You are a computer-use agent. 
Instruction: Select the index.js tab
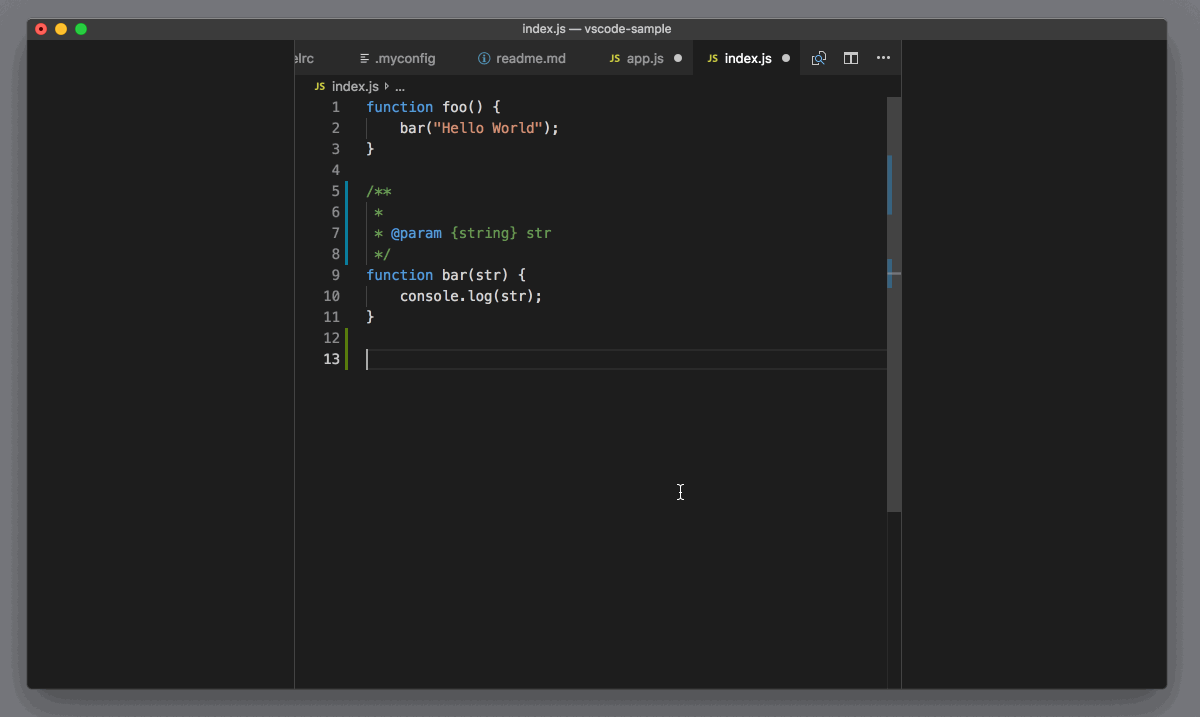tap(748, 58)
